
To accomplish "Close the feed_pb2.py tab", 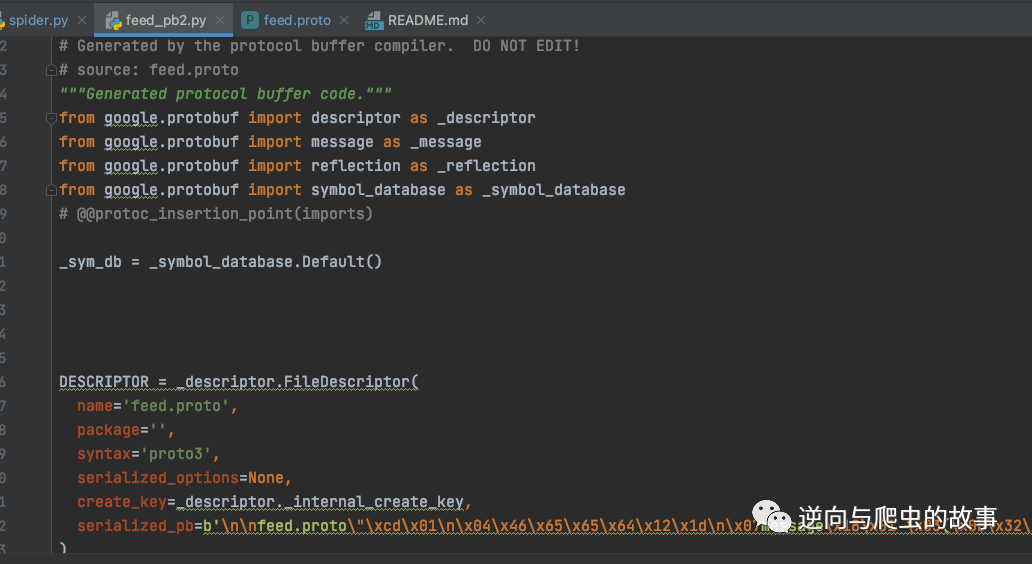I will 220,20.
